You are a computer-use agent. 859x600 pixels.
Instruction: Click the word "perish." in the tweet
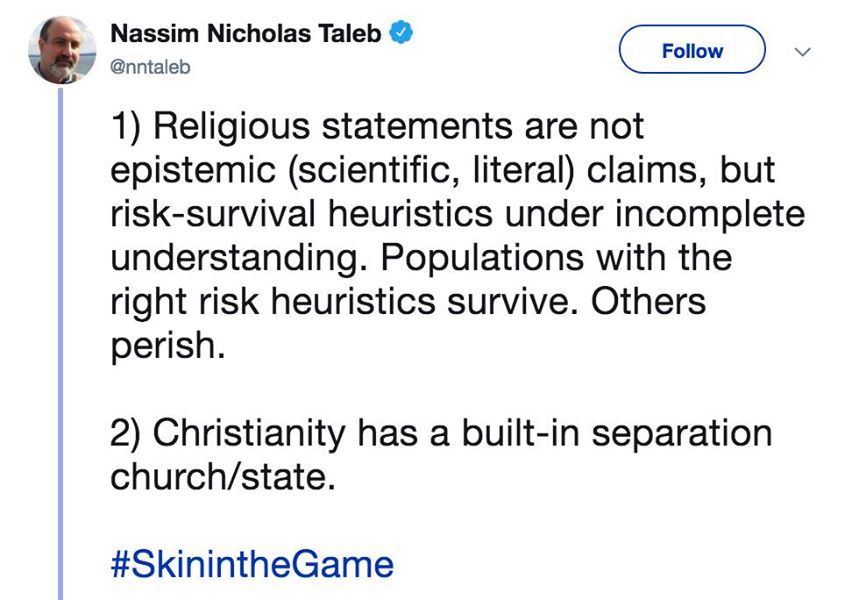(x=163, y=345)
